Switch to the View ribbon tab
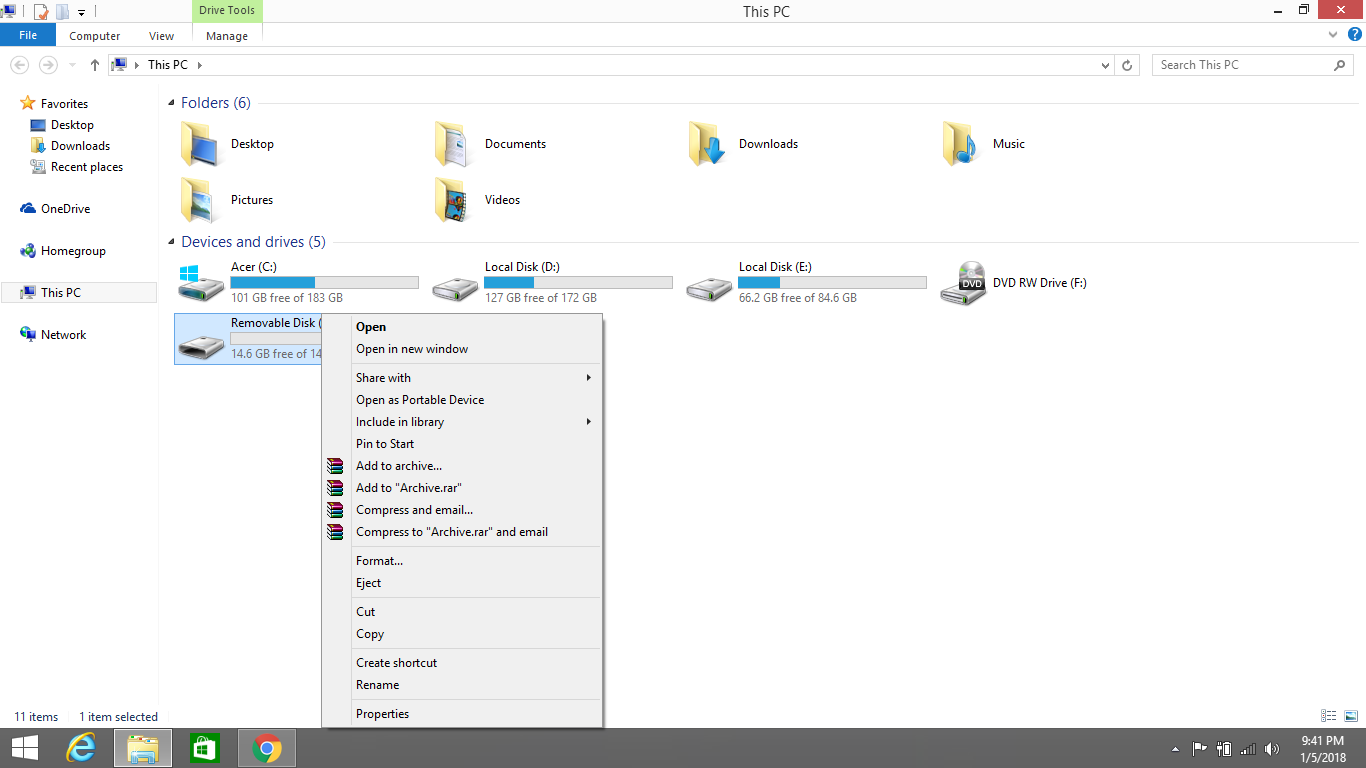This screenshot has height=768, width=1366. 161,35
